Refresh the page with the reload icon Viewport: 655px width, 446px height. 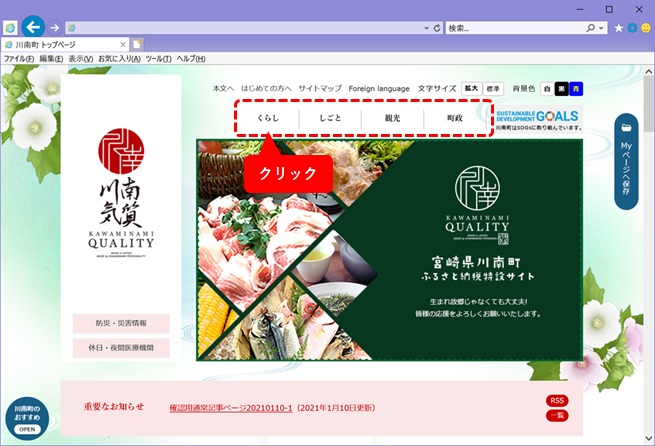[437, 28]
